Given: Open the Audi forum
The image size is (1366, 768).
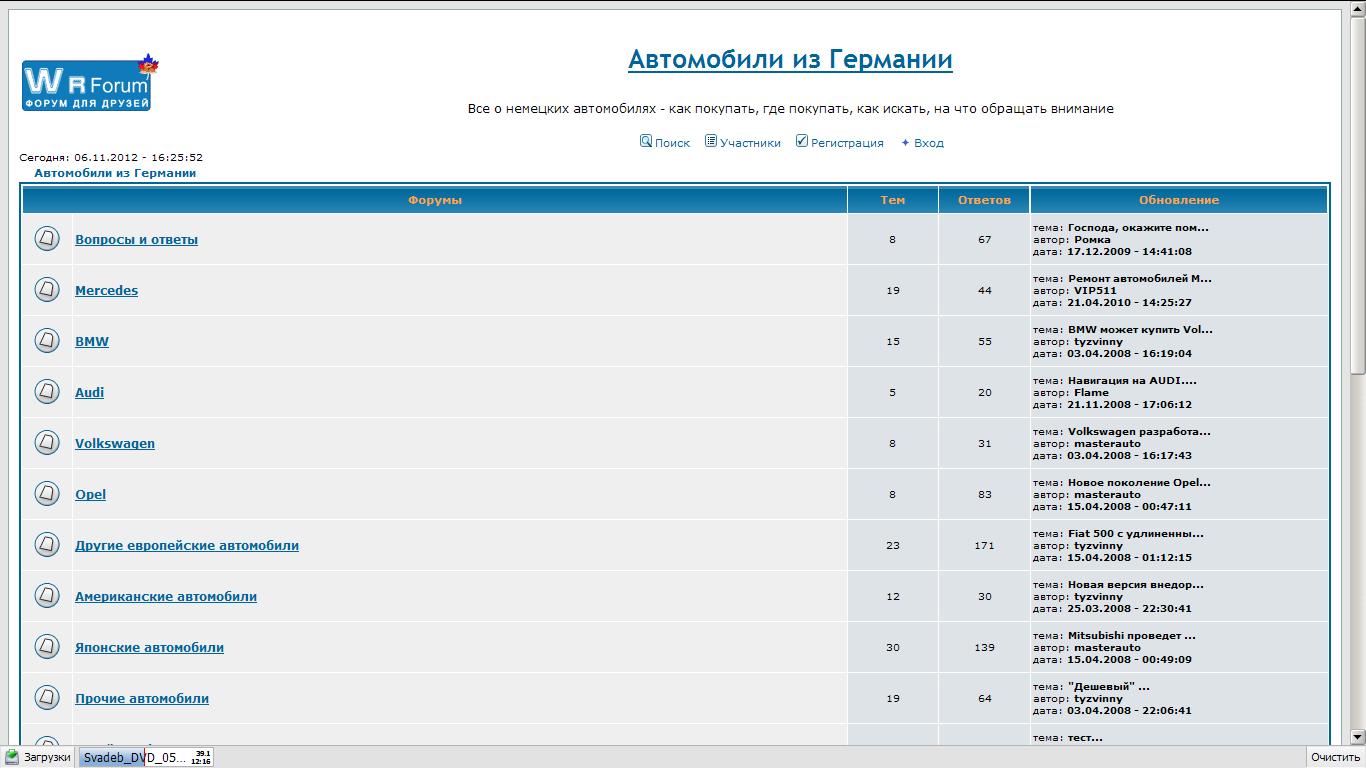Looking at the screenshot, I should (x=89, y=392).
